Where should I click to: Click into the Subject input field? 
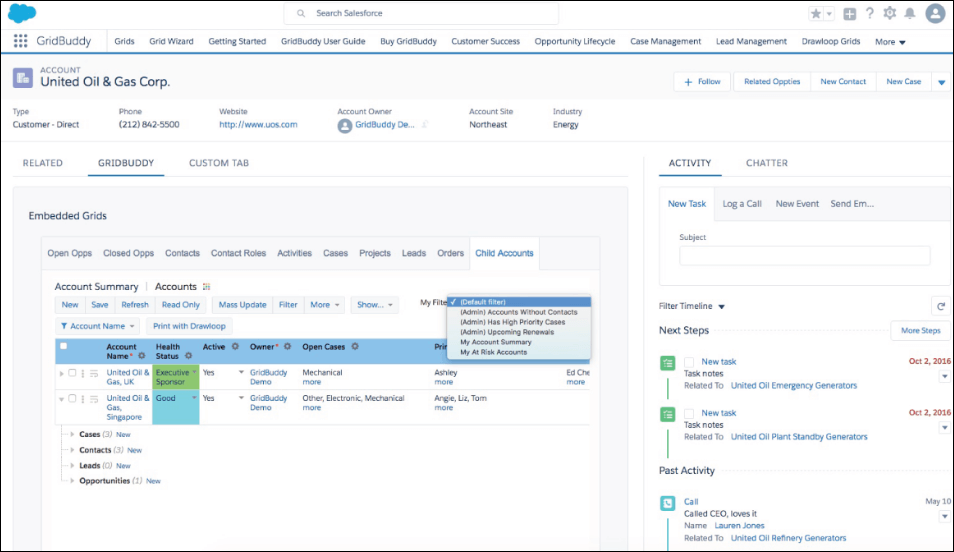(804, 255)
